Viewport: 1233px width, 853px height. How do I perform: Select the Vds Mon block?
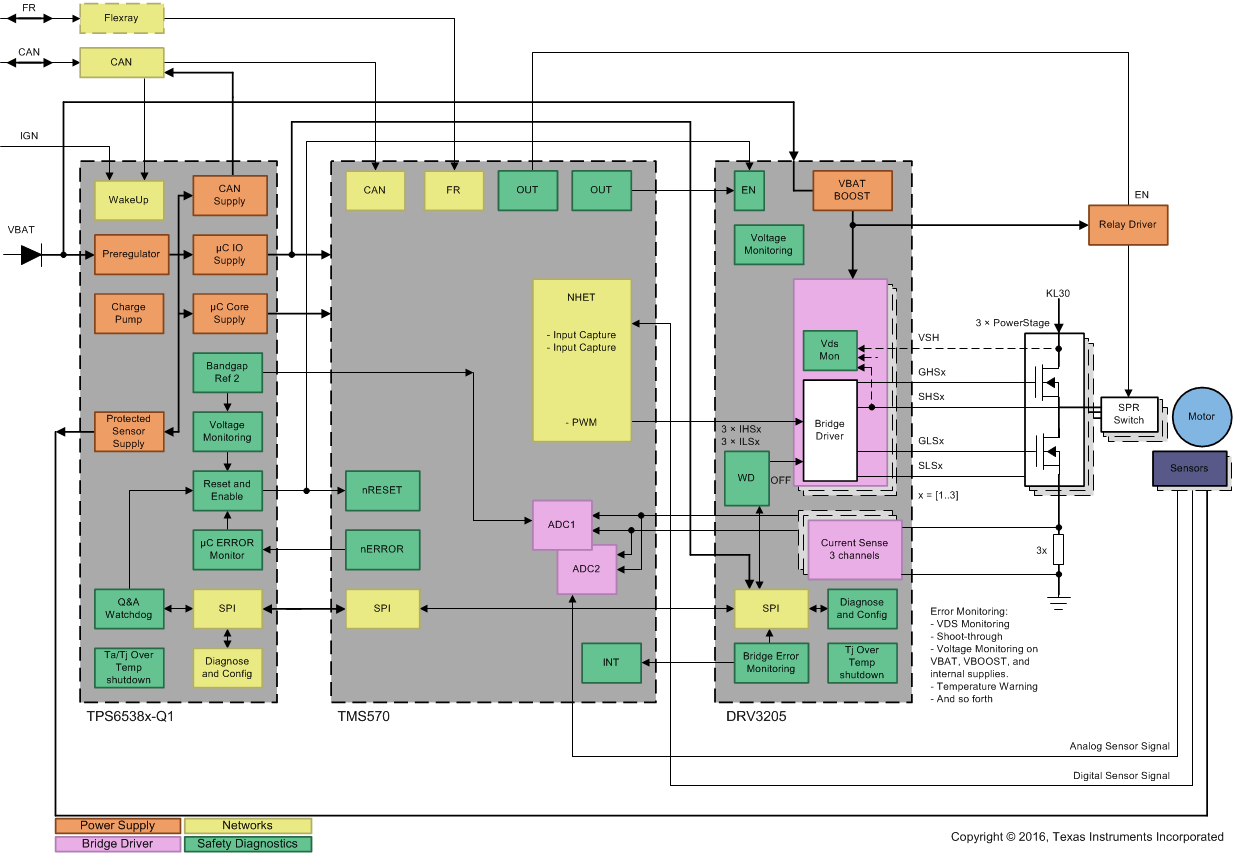pos(829,350)
